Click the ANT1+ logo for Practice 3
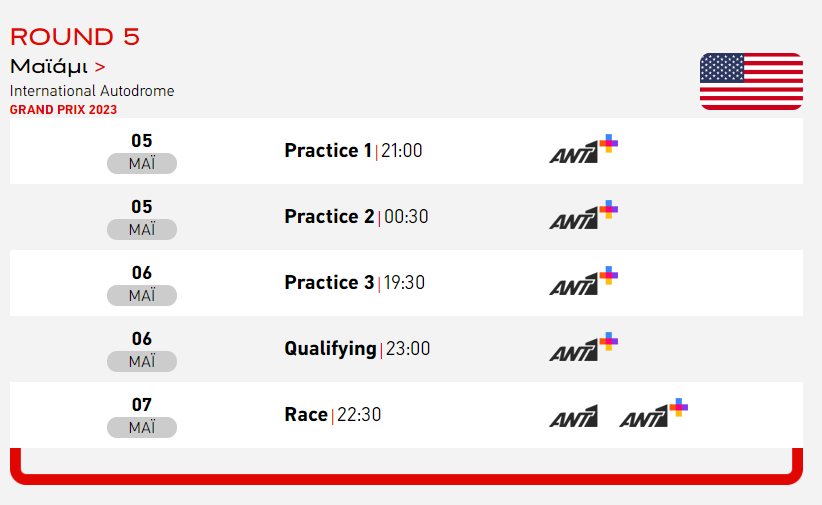Image resolution: width=822 pixels, height=505 pixels. 583,281
